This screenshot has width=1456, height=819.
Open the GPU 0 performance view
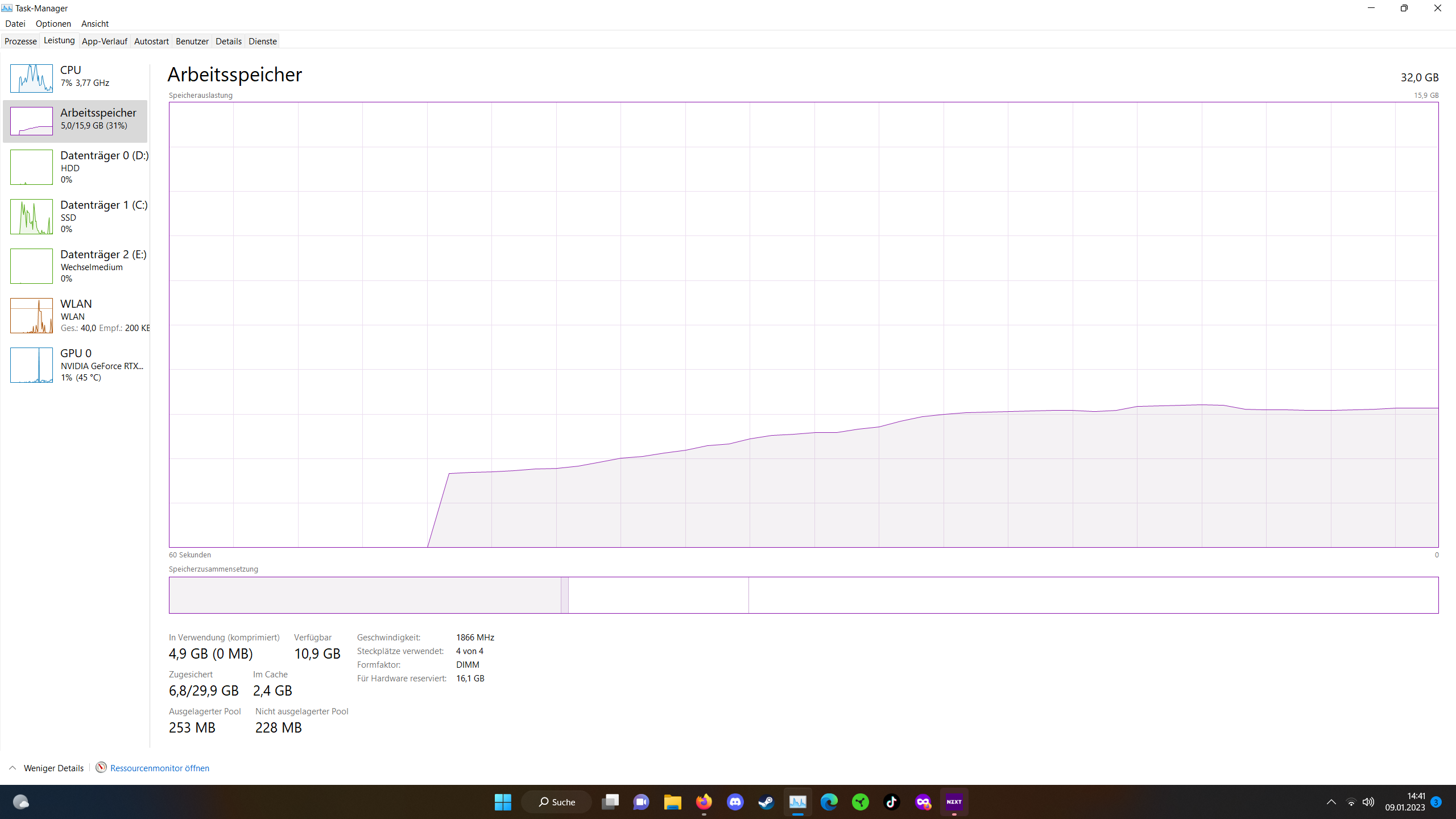[75, 365]
